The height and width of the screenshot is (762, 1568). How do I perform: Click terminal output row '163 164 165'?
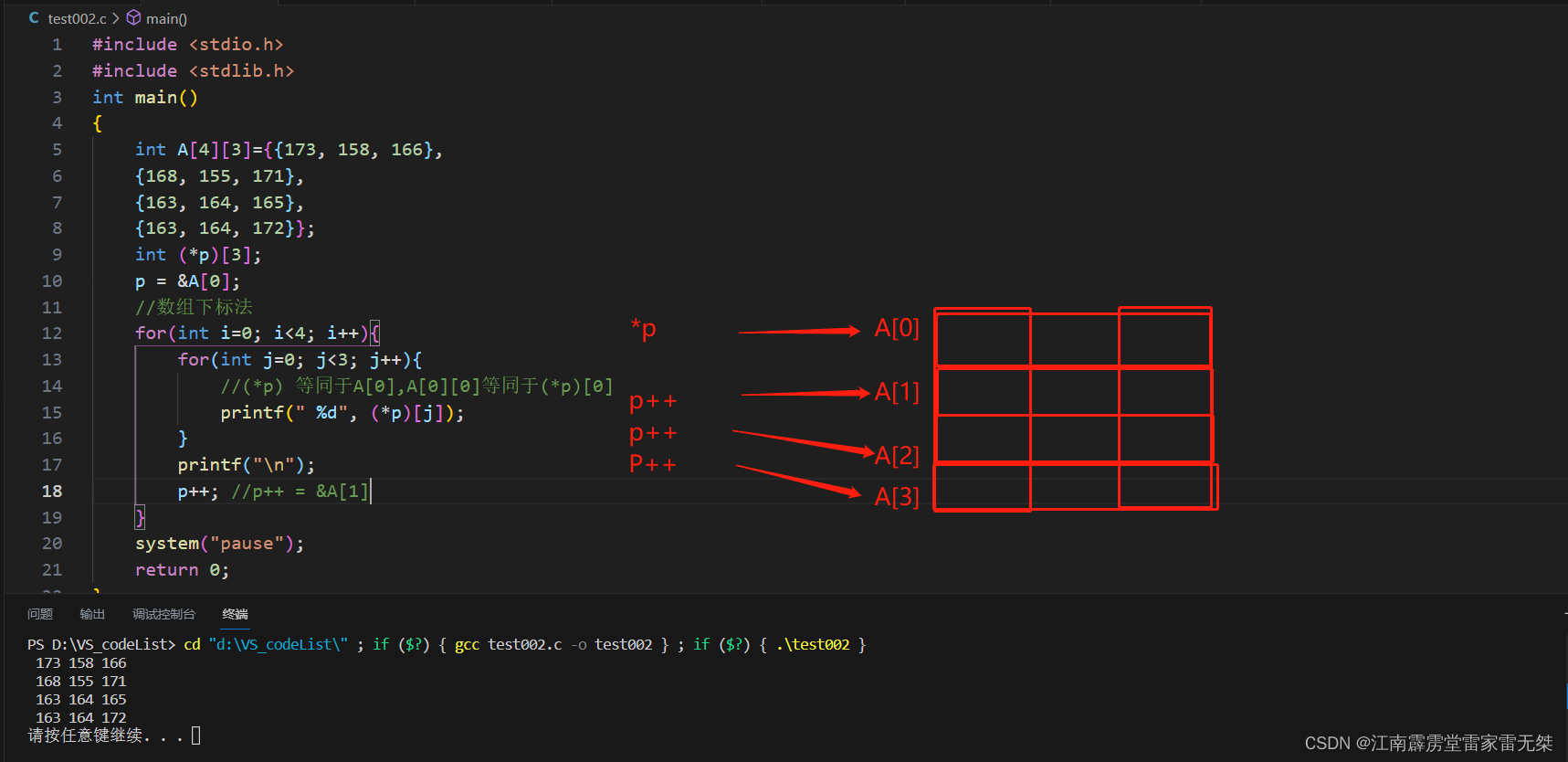pyautogui.click(x=81, y=700)
